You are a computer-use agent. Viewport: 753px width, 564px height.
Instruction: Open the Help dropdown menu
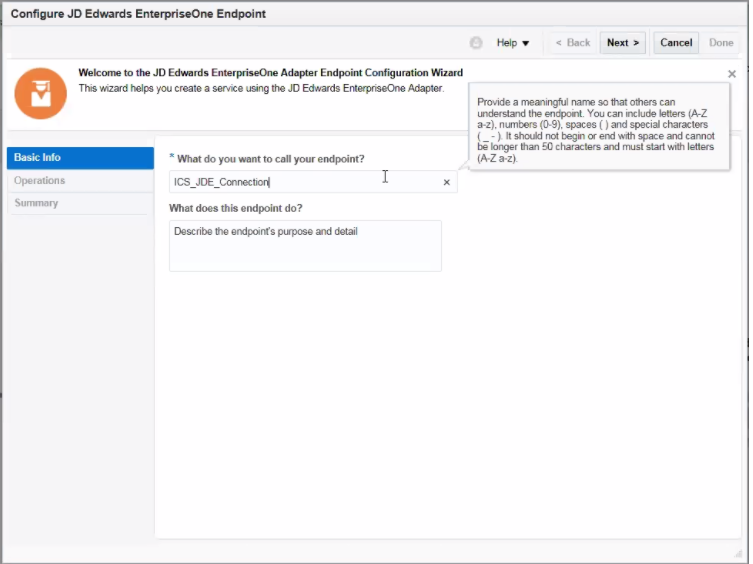coord(512,43)
